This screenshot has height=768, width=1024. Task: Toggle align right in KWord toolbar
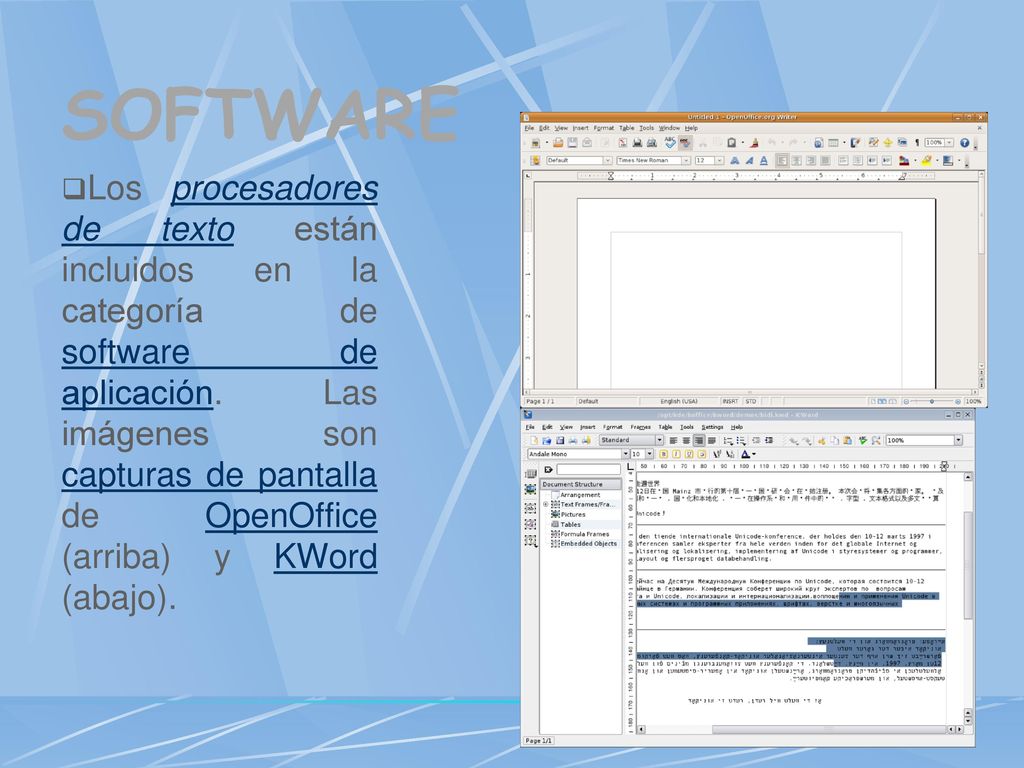pos(699,440)
